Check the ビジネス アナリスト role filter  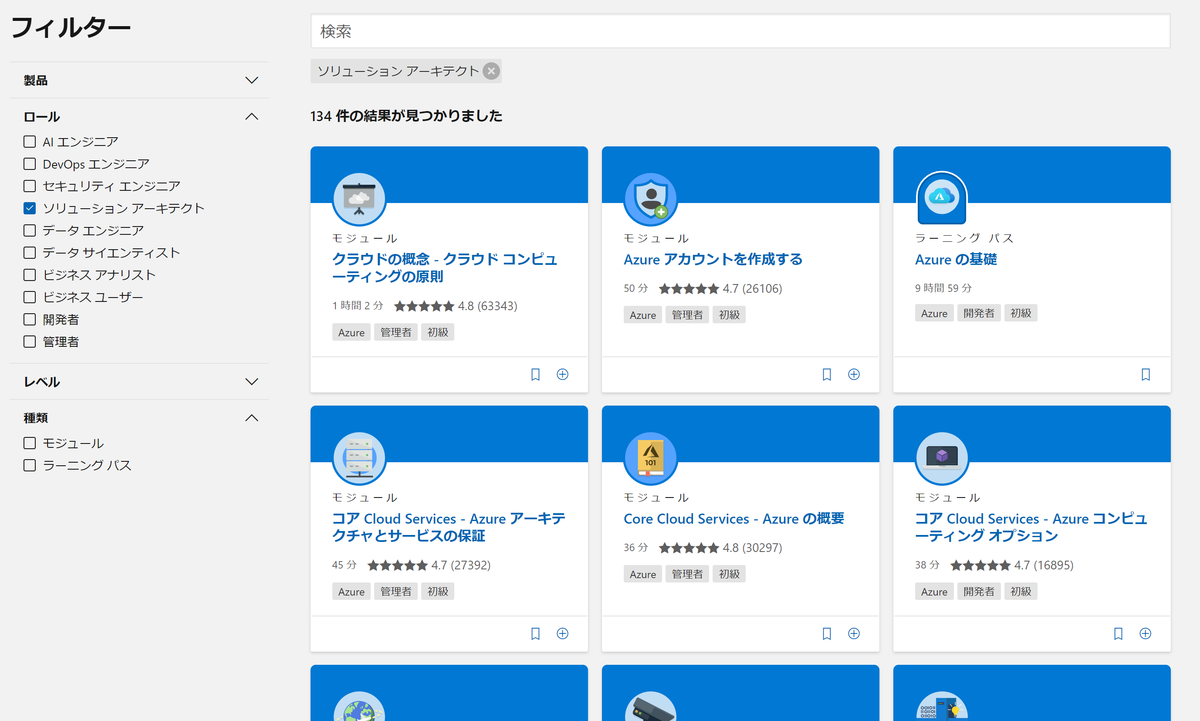coord(30,275)
